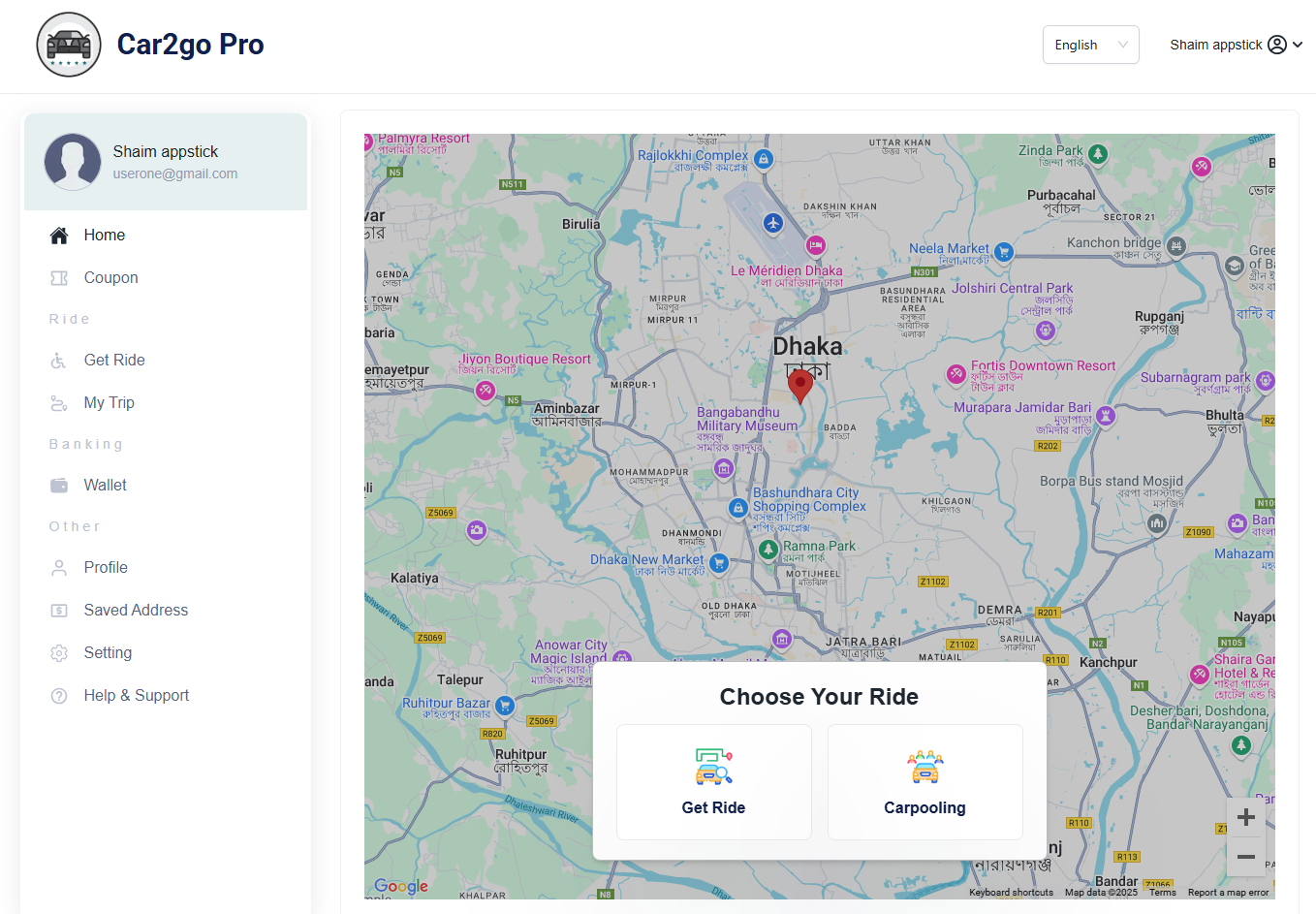Click the userone@gmail.com email text
1316x914 pixels.
click(x=175, y=174)
